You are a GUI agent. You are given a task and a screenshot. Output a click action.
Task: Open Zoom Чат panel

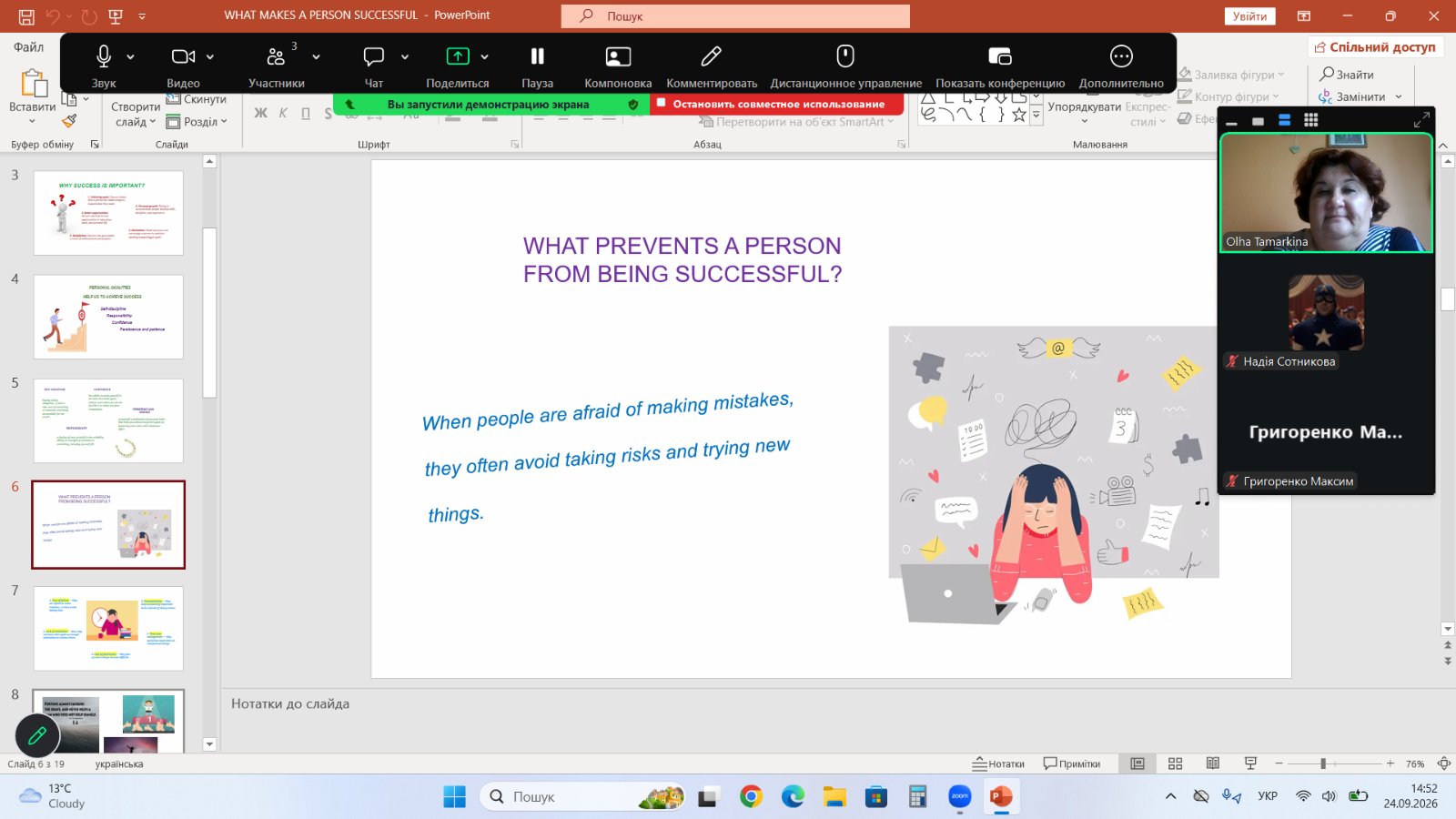coord(374,56)
